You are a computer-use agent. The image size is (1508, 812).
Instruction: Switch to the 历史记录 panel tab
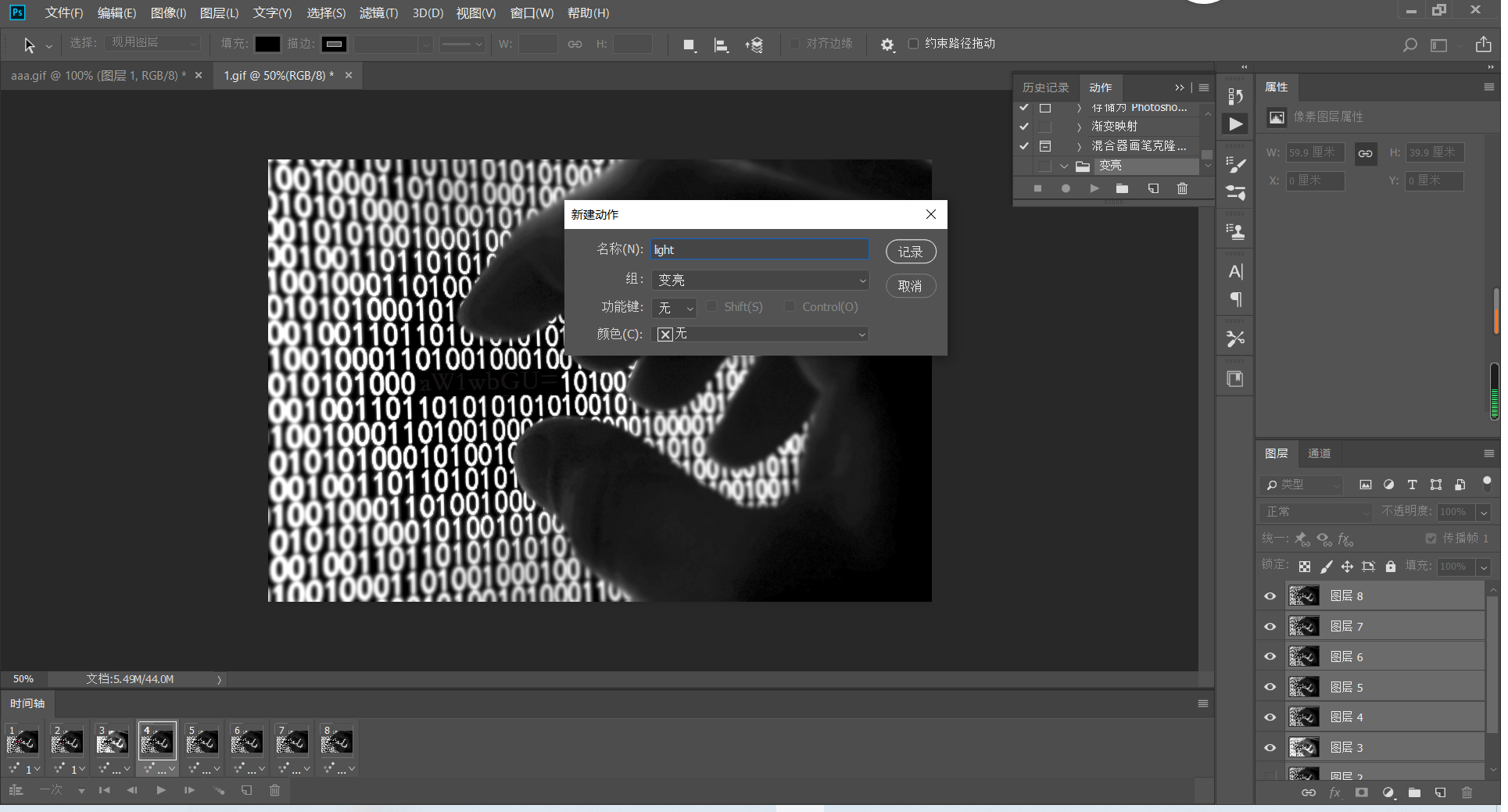click(x=1045, y=88)
